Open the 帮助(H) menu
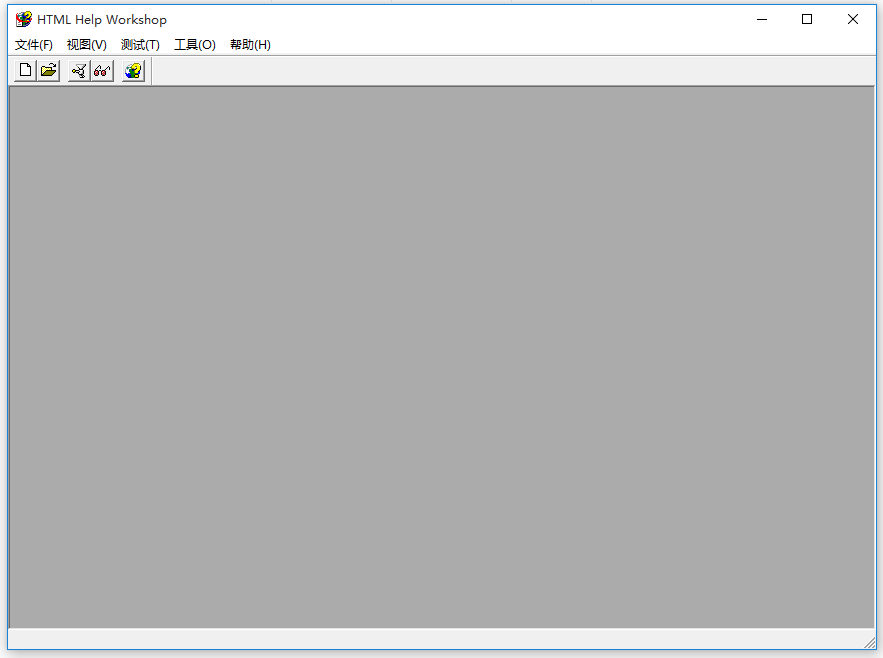The image size is (883, 658). (249, 44)
